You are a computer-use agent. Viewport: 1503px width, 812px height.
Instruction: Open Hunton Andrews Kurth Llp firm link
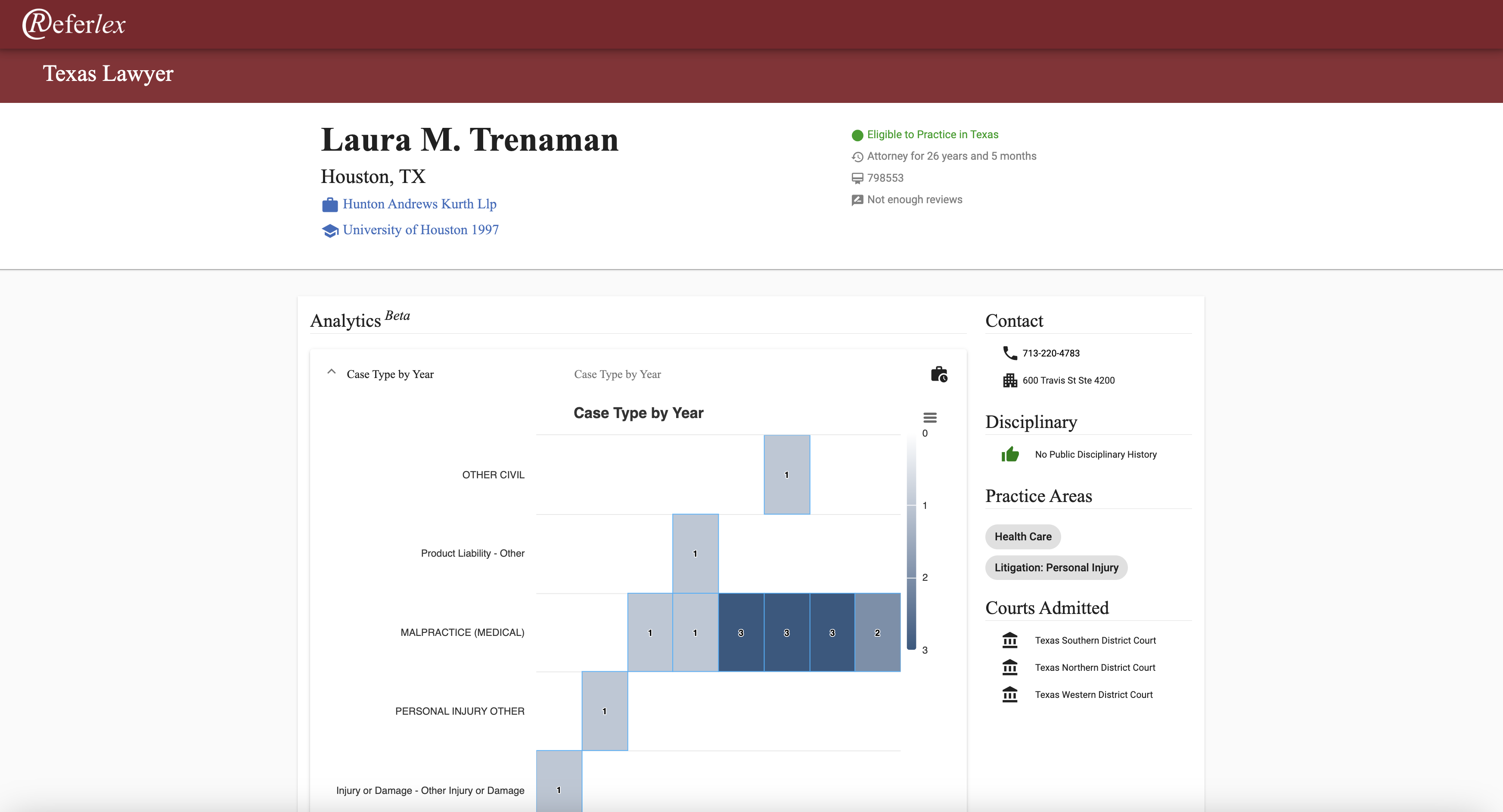[419, 204]
